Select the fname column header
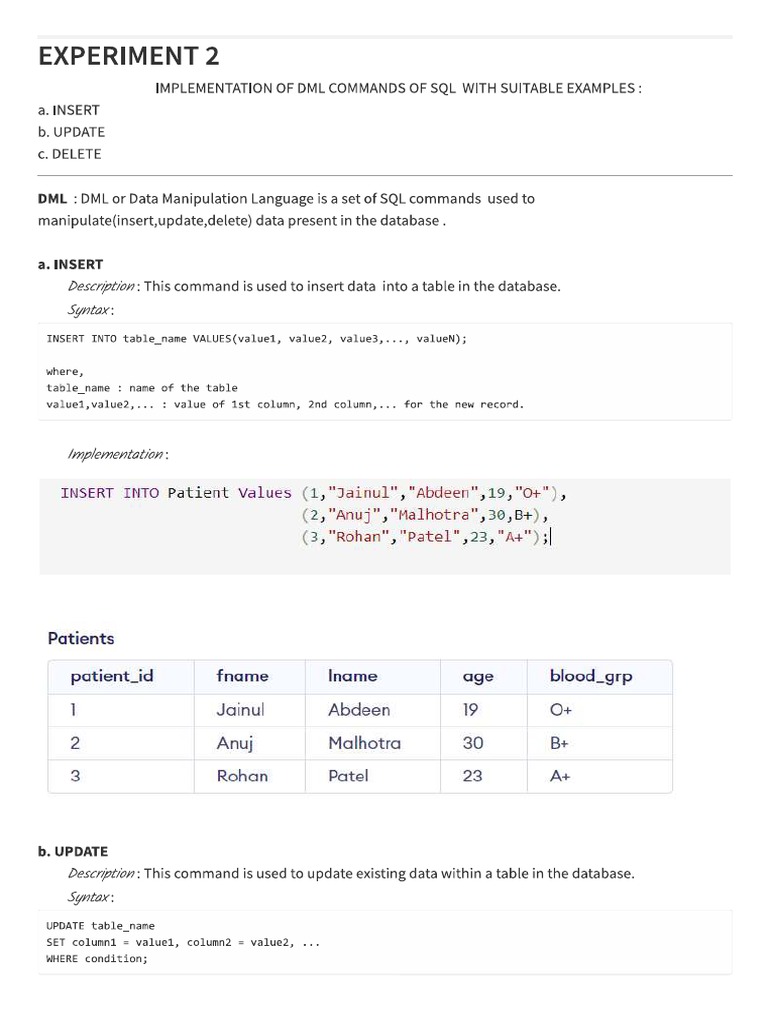Viewport: 768px width, 1024px height. click(x=243, y=676)
